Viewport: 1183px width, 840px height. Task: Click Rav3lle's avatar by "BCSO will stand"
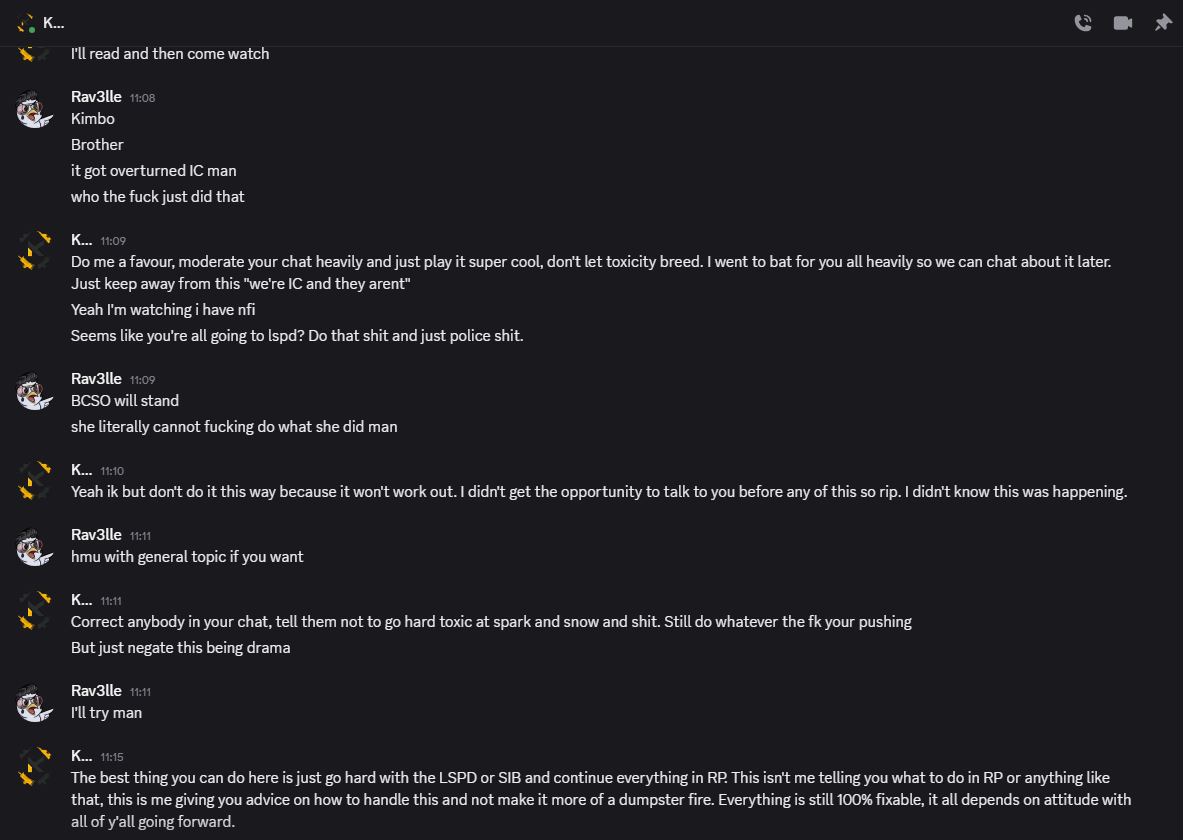(34, 390)
